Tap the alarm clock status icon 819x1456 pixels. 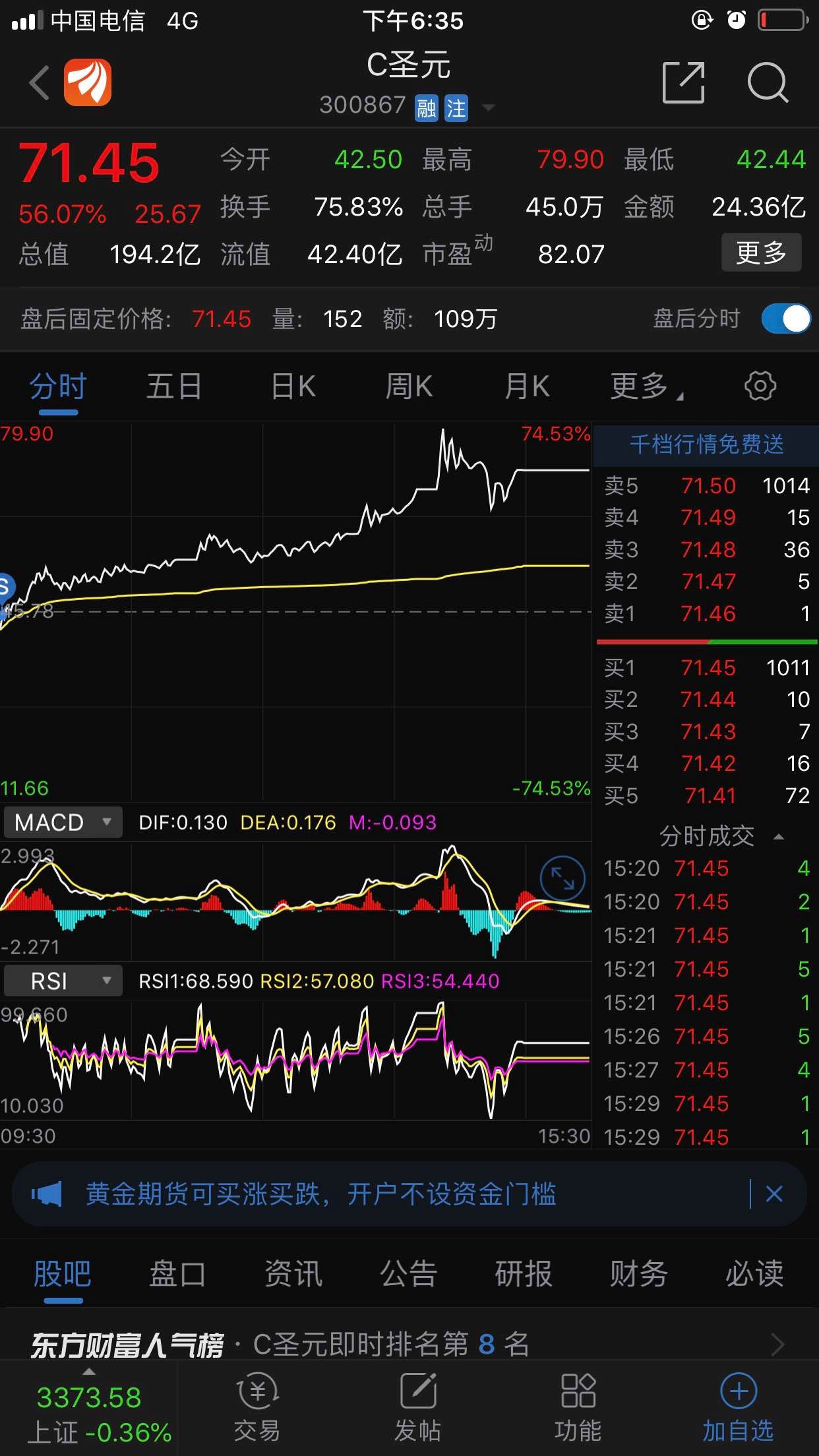[736, 20]
